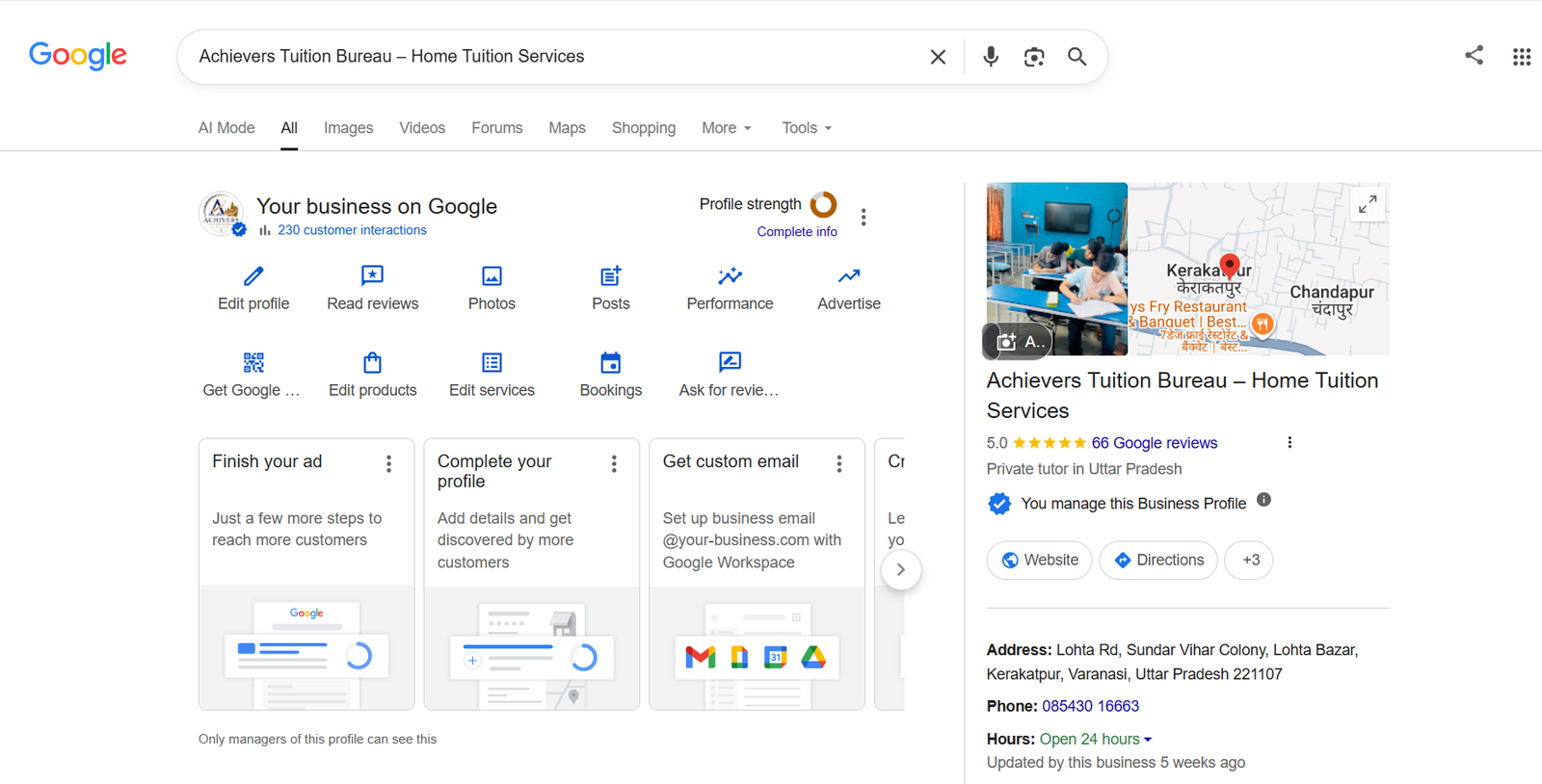The width and height of the screenshot is (1542, 784).
Task: Open 66 Google reviews link
Action: [1155, 443]
